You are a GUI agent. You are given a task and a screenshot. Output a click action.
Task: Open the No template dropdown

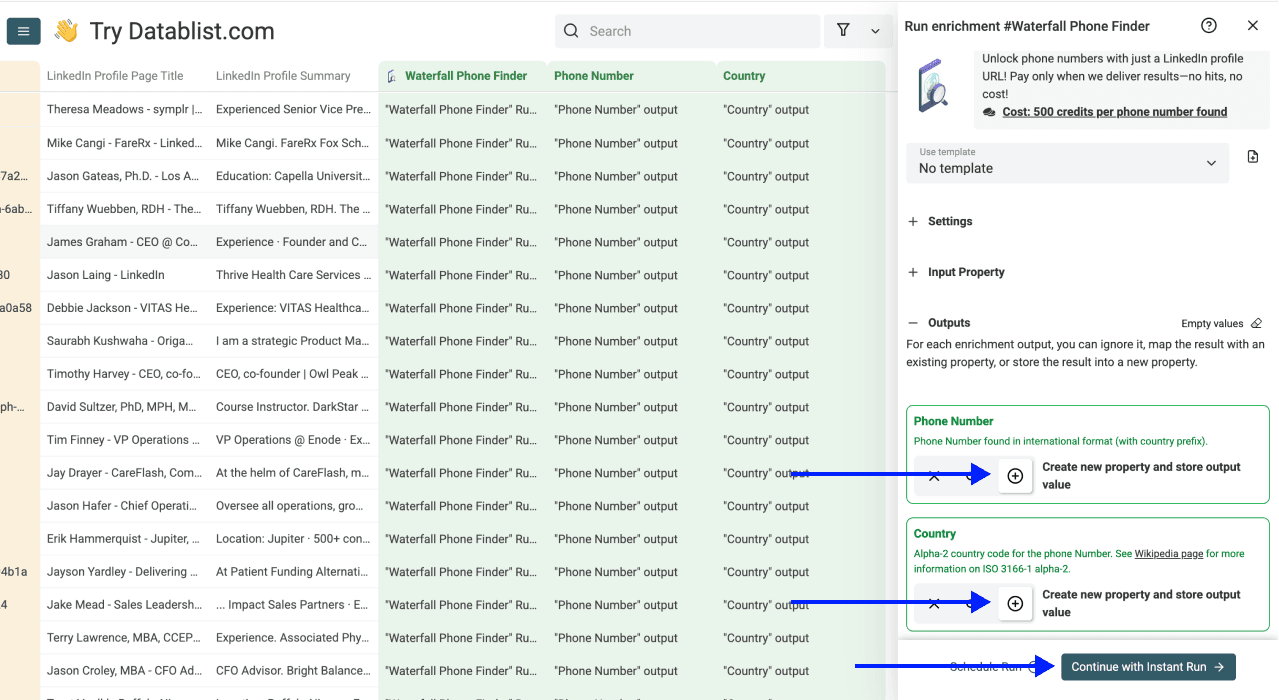pyautogui.click(x=1067, y=163)
